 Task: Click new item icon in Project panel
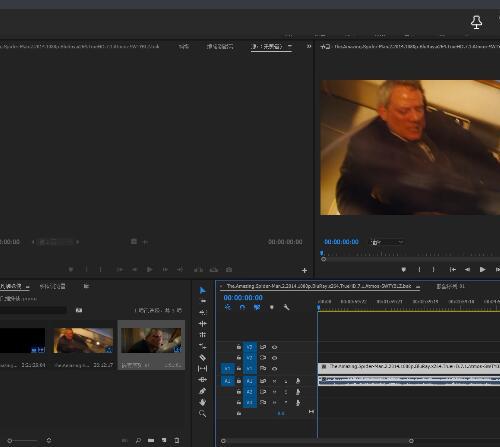point(164,440)
